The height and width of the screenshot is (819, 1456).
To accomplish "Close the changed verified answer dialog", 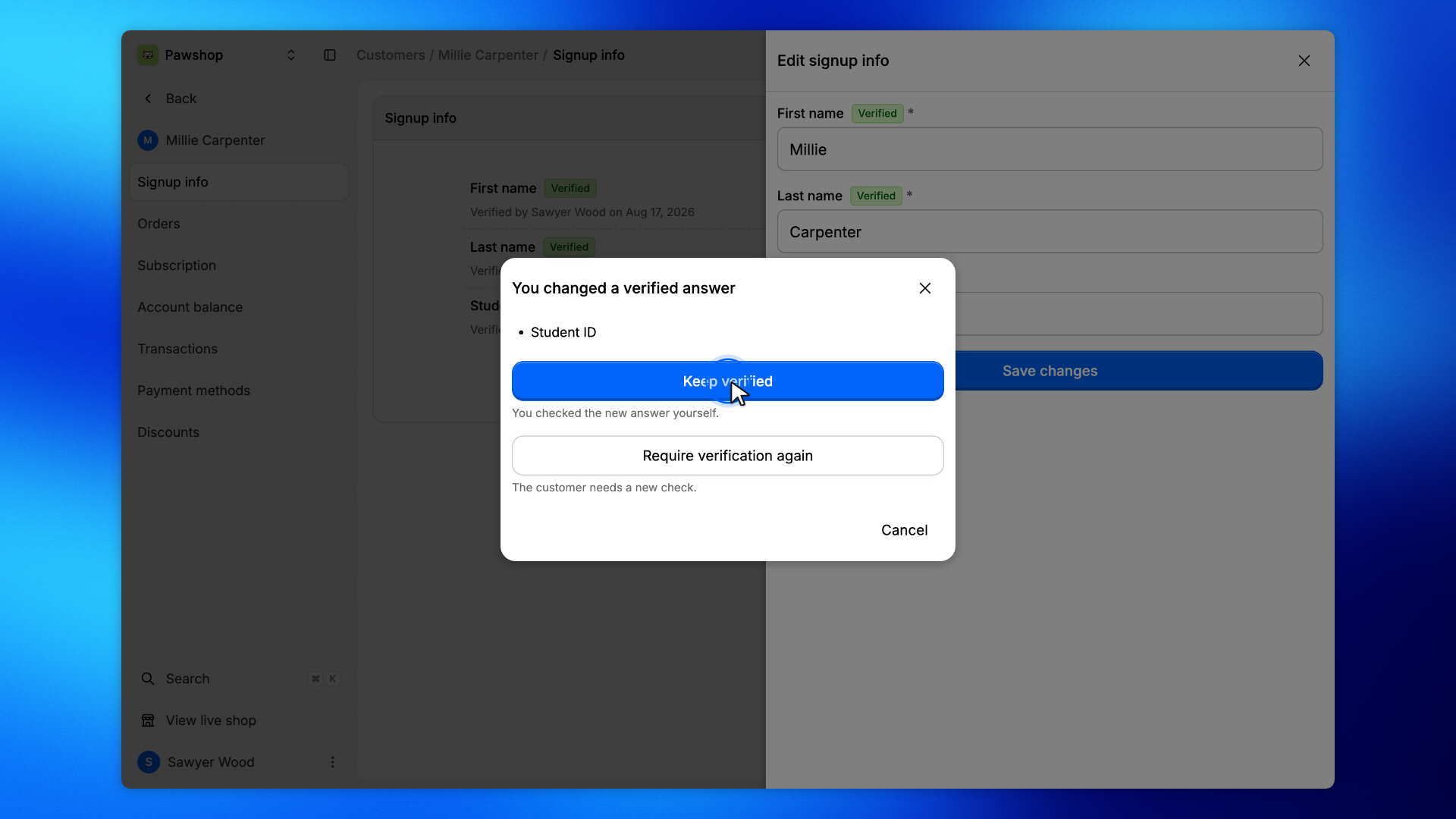I will 925,288.
